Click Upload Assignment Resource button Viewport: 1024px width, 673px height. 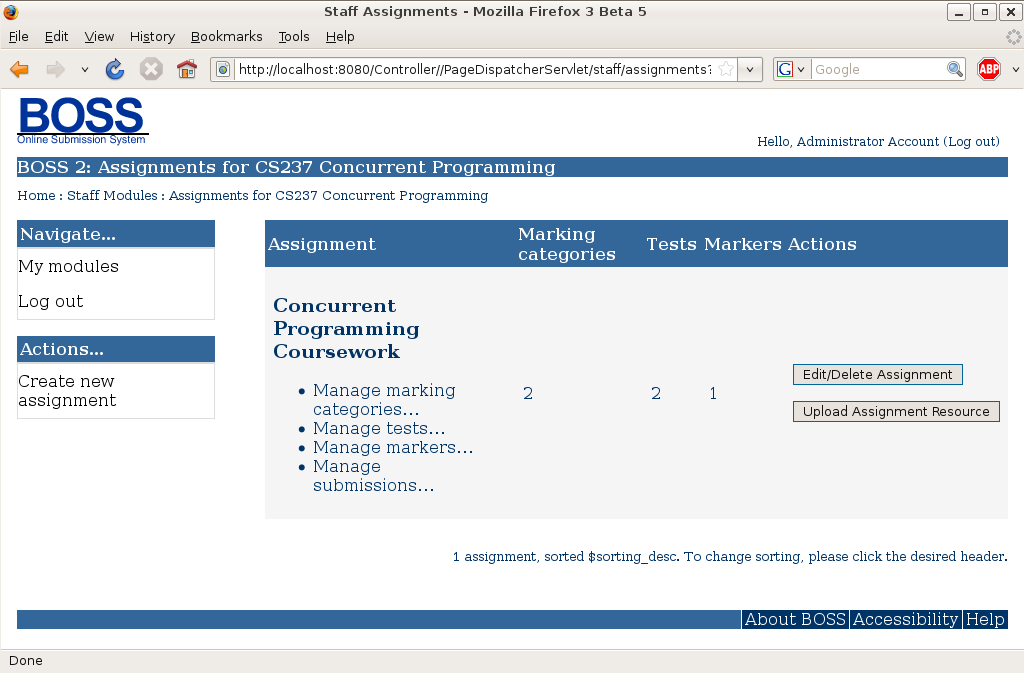[896, 411]
